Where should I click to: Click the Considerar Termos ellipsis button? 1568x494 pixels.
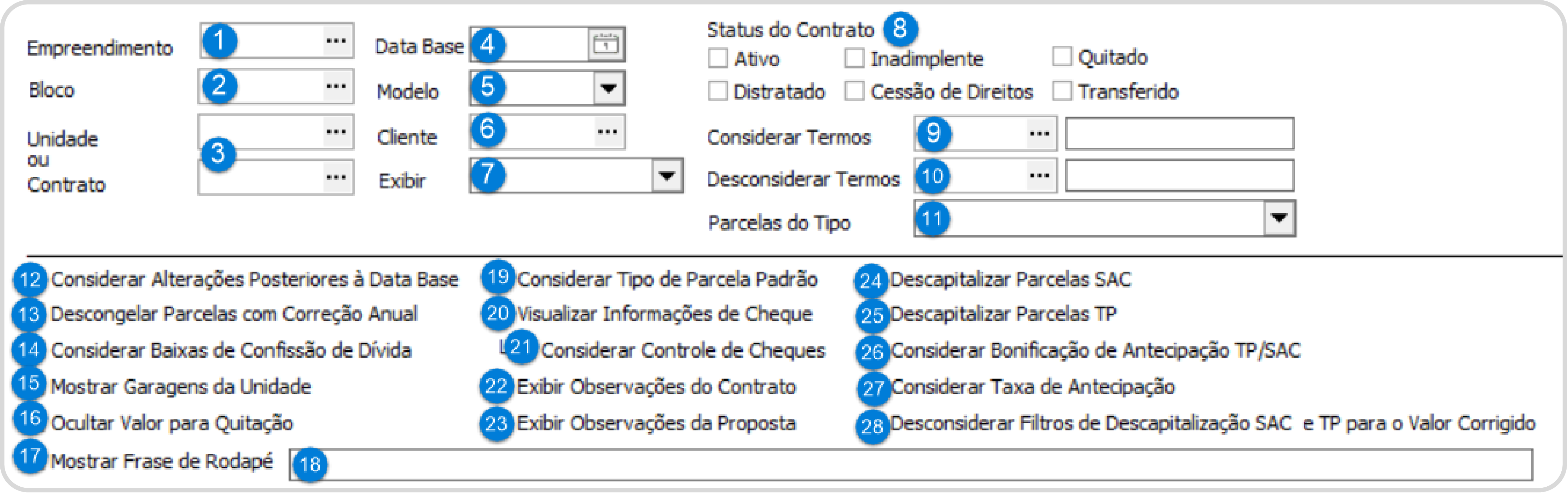[x=1038, y=134]
